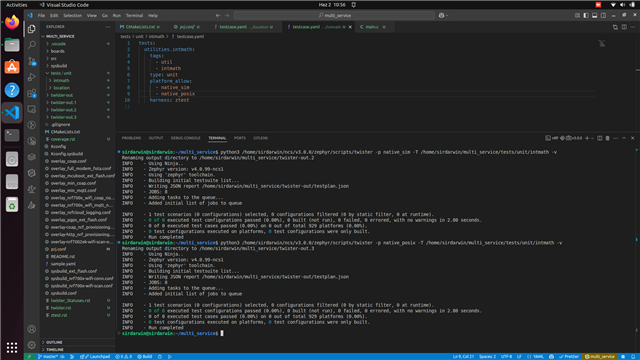Click the YAML language mode indicator
Viewport: 640px width, 360px height.
536,357
